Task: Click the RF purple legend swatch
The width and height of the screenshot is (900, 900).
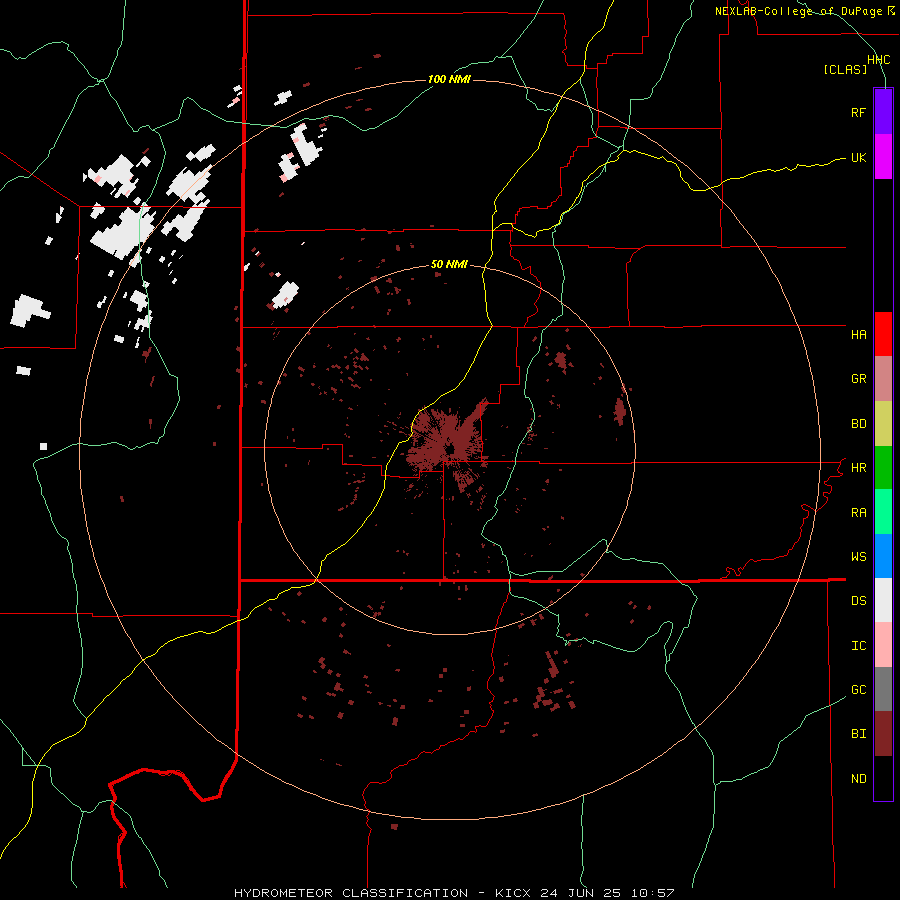Action: pos(883,111)
